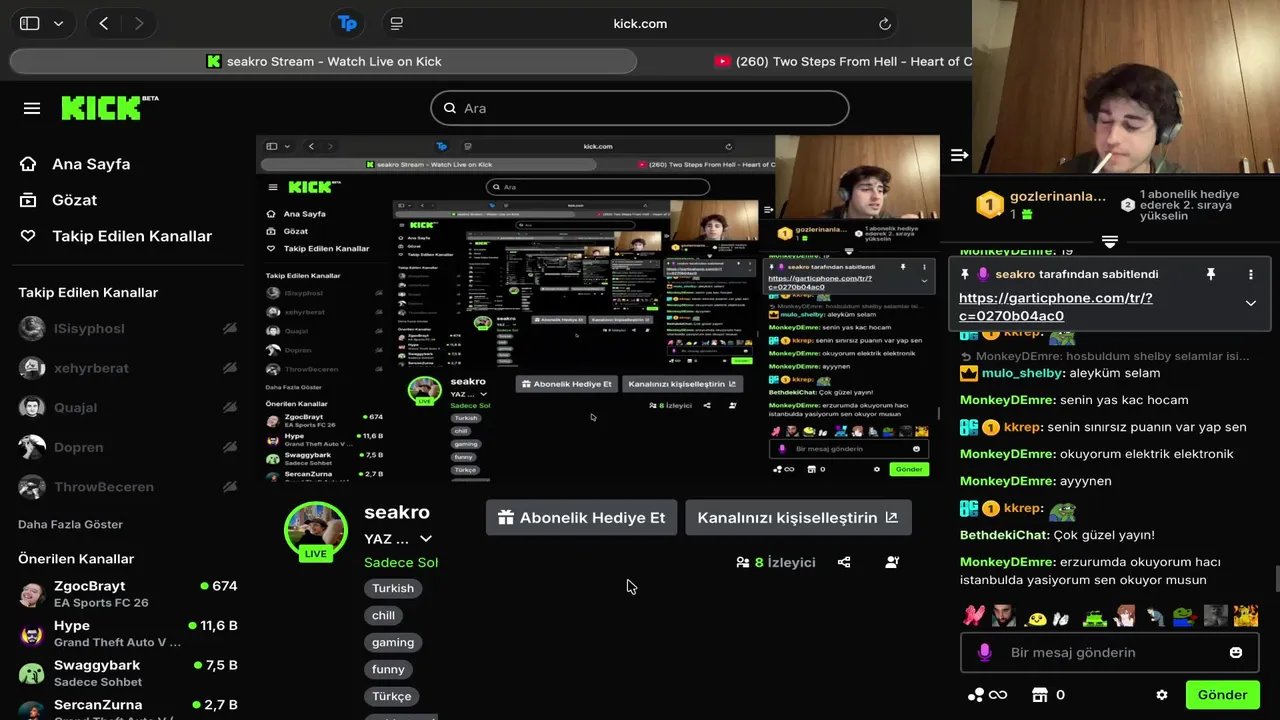The image size is (1280, 720).
Task: Open followed channel ISisyphosI
Action: pos(89,329)
